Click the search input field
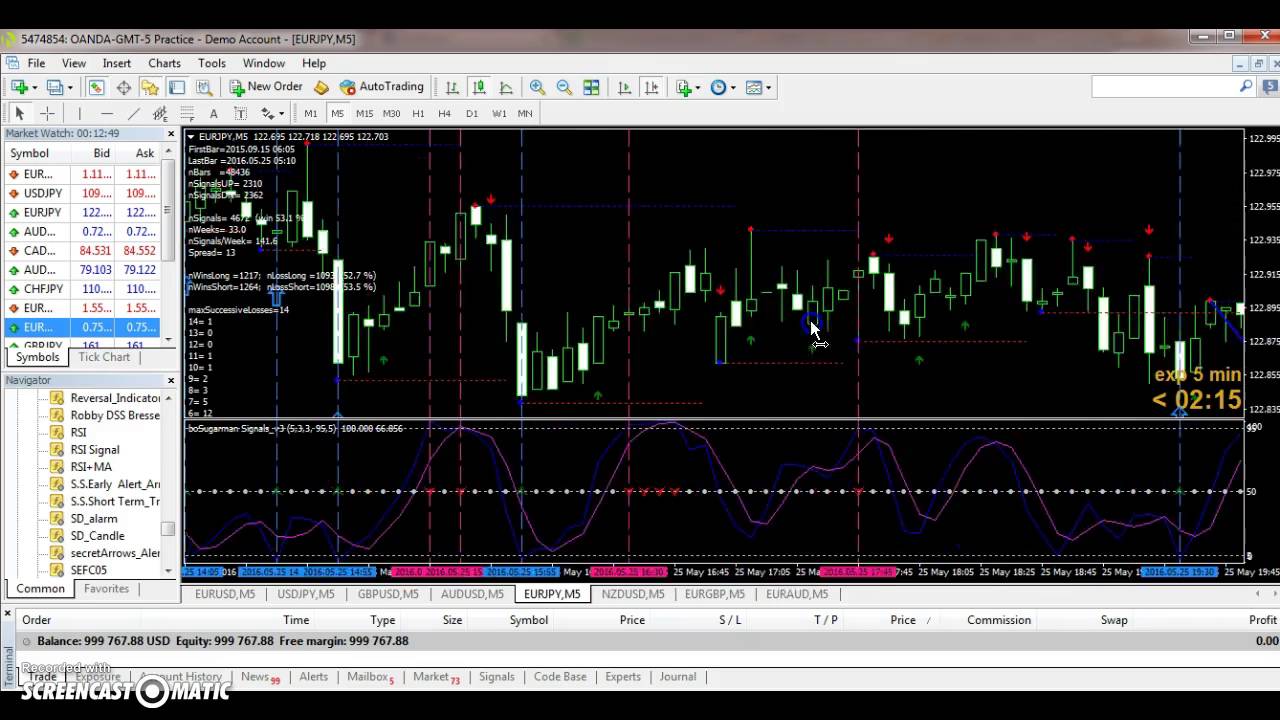Image resolution: width=1280 pixels, height=720 pixels. coord(1165,87)
